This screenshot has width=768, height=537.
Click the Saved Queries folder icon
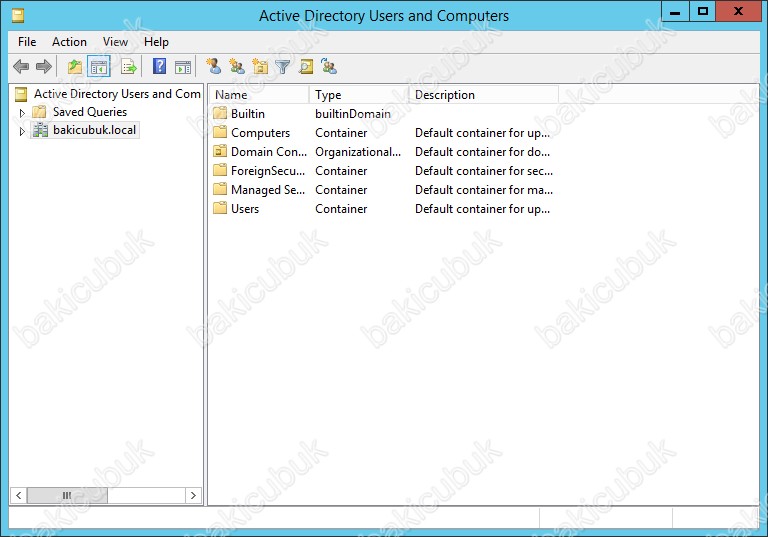[x=39, y=112]
